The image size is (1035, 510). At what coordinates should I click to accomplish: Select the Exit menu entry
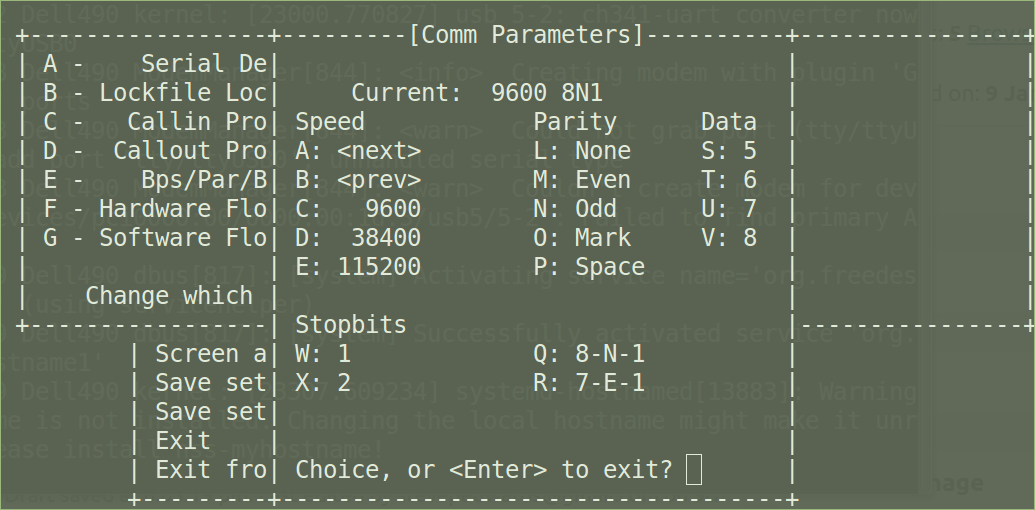point(183,441)
